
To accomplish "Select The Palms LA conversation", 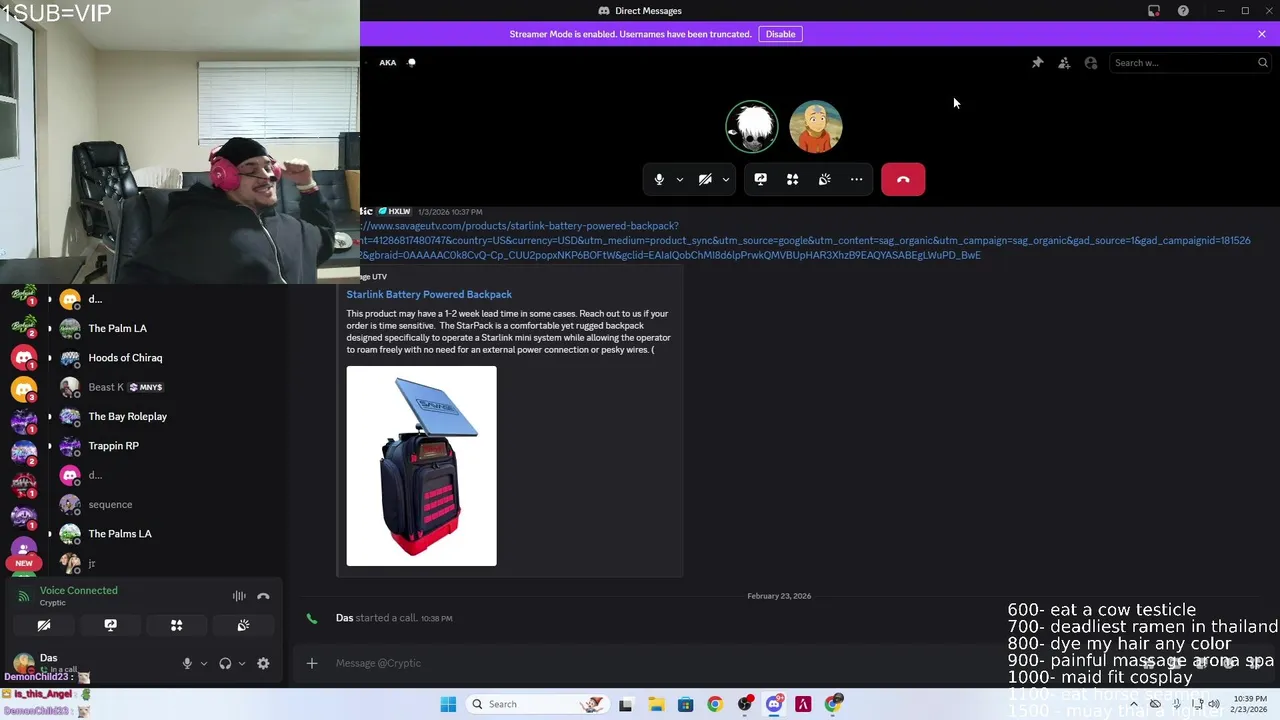I will (120, 534).
